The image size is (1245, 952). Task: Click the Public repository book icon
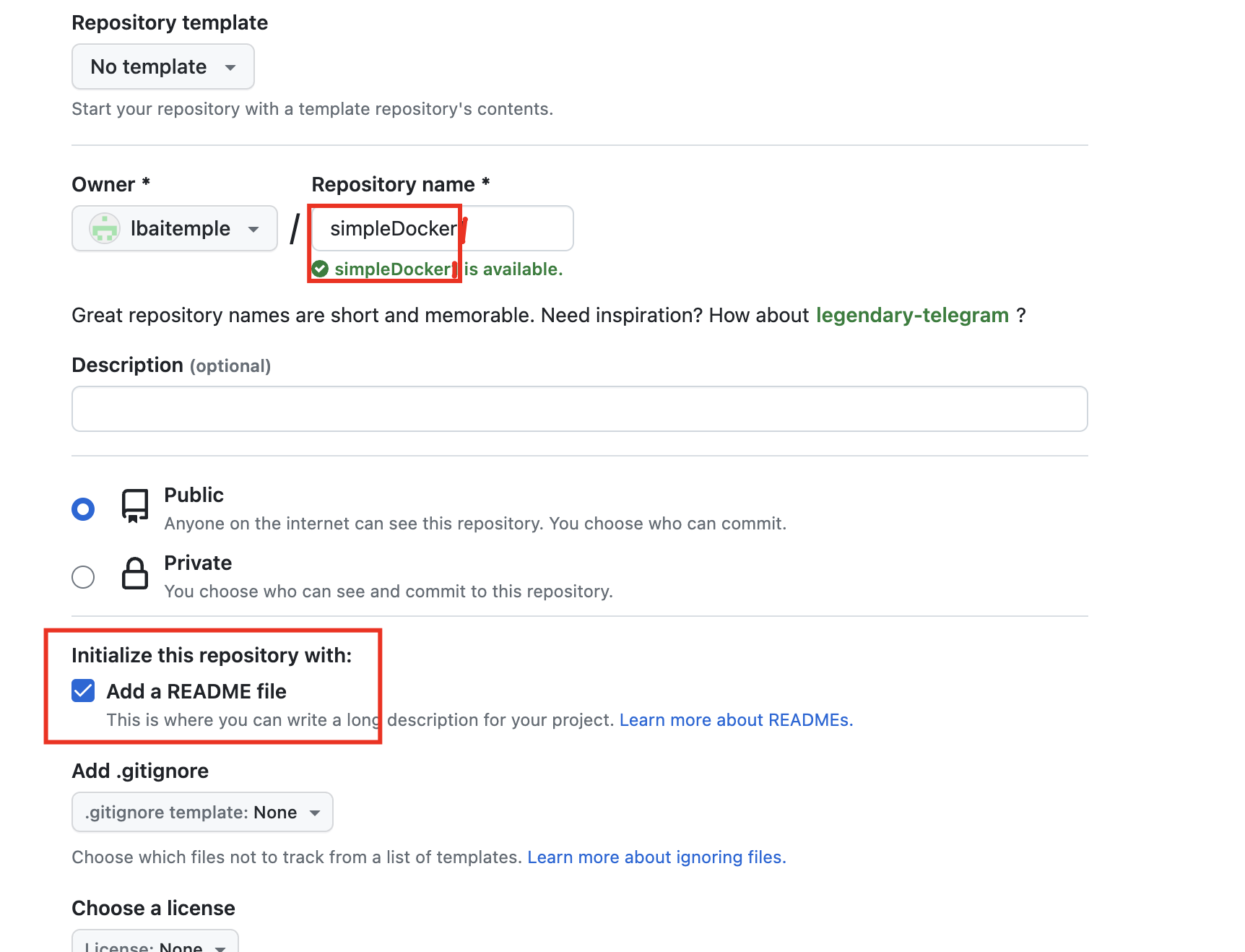(x=135, y=506)
